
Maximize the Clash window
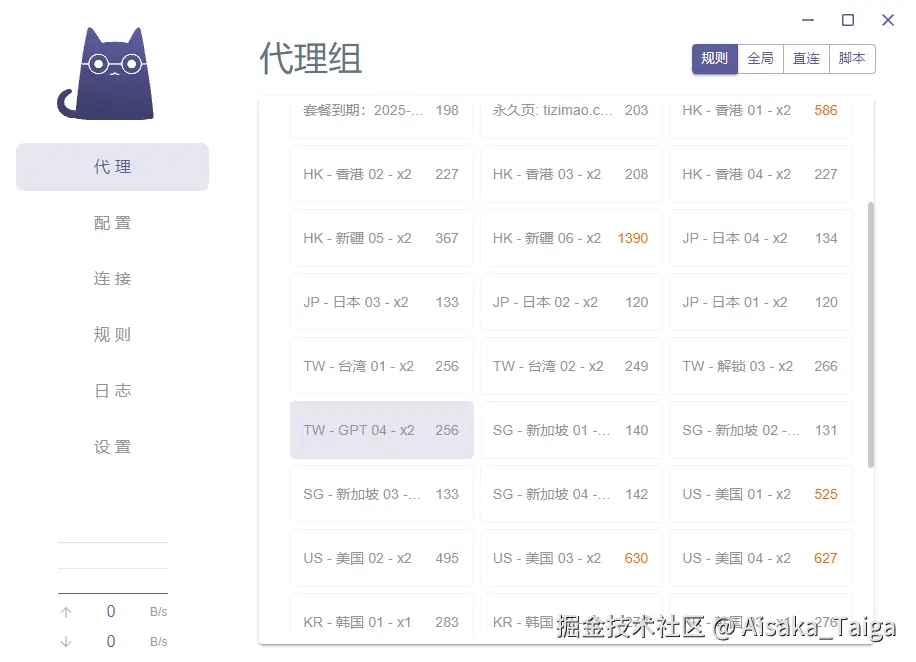coord(848,20)
